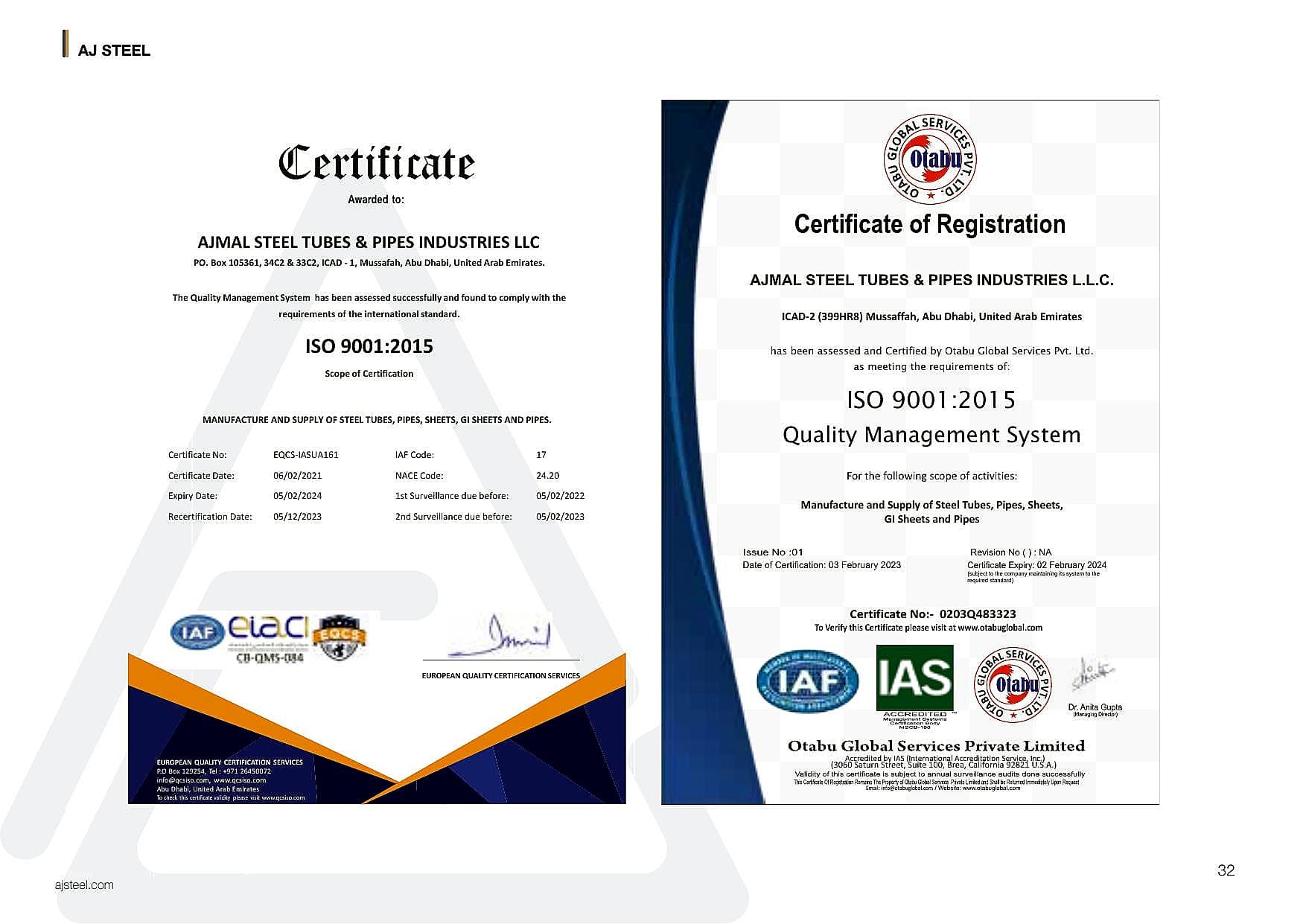
Task: Click the IAF logo on the left certificate
Action: (197, 634)
